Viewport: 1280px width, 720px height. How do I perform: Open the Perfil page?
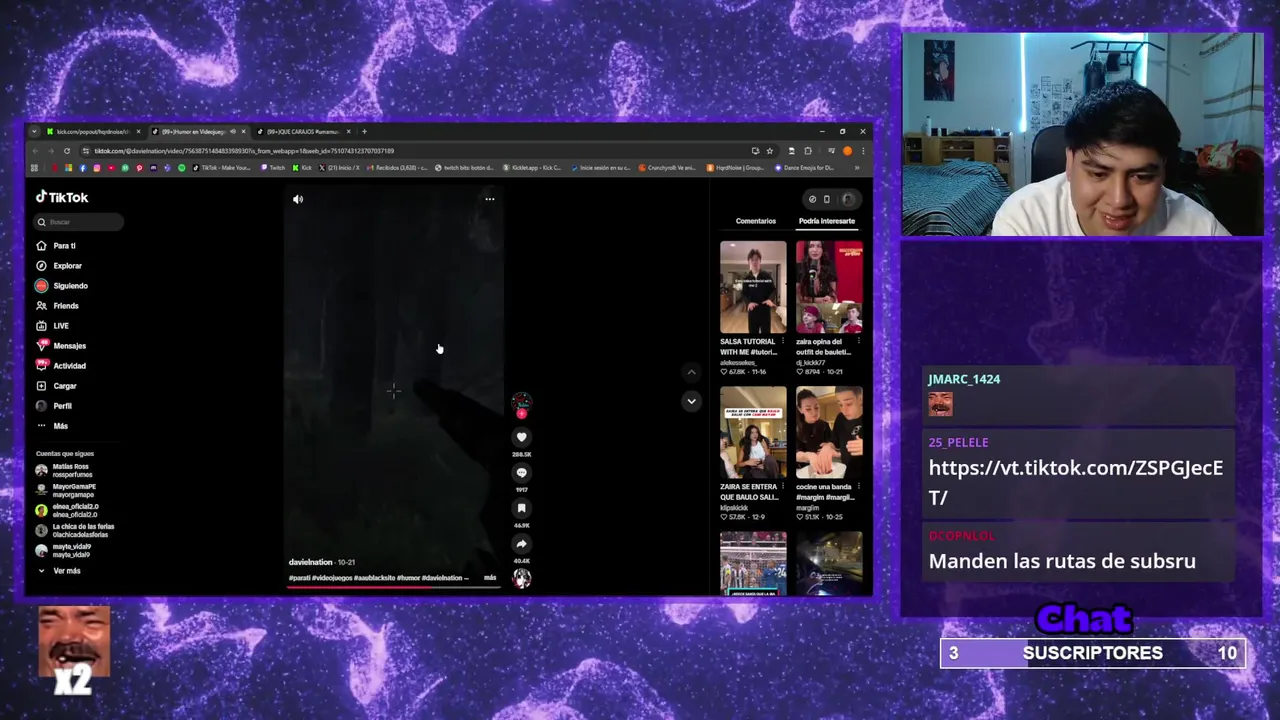(x=54, y=406)
